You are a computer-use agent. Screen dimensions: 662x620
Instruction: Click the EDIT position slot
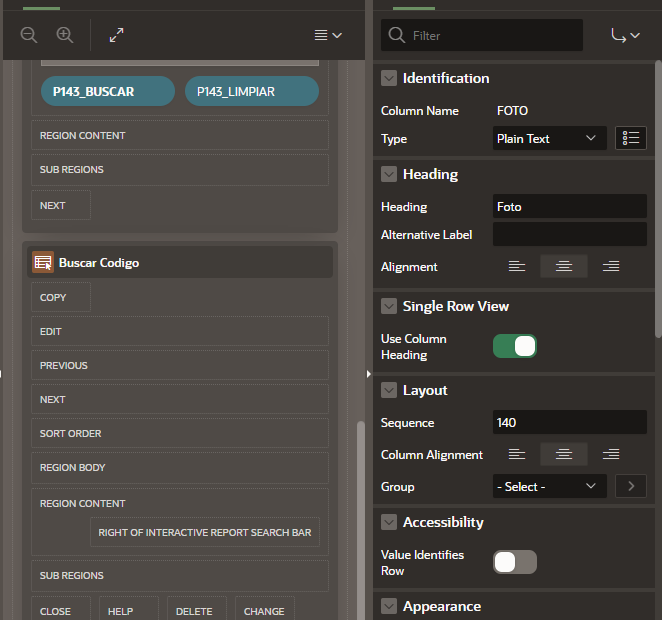(180, 331)
